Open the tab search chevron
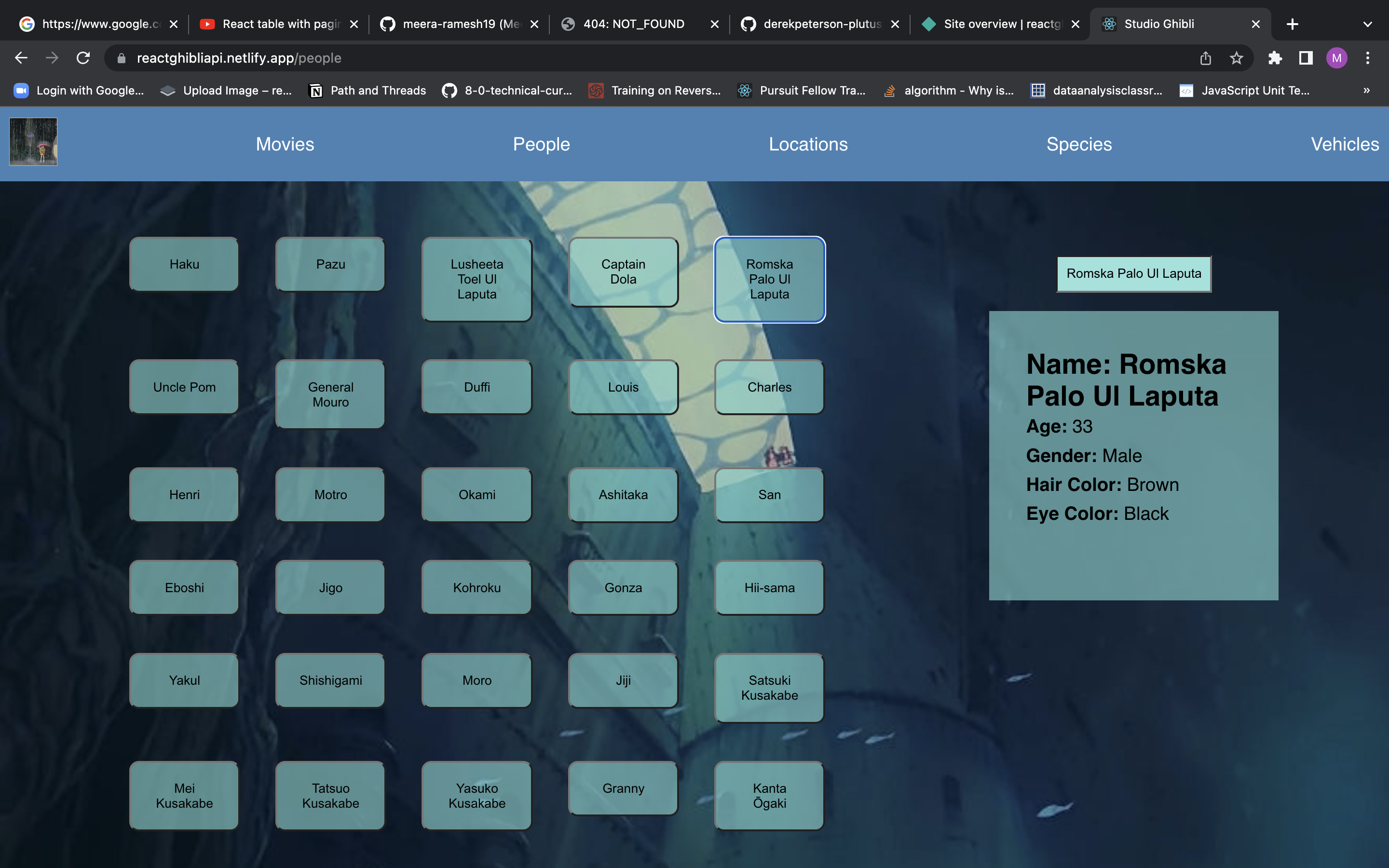This screenshot has height=868, width=1389. tap(1367, 24)
